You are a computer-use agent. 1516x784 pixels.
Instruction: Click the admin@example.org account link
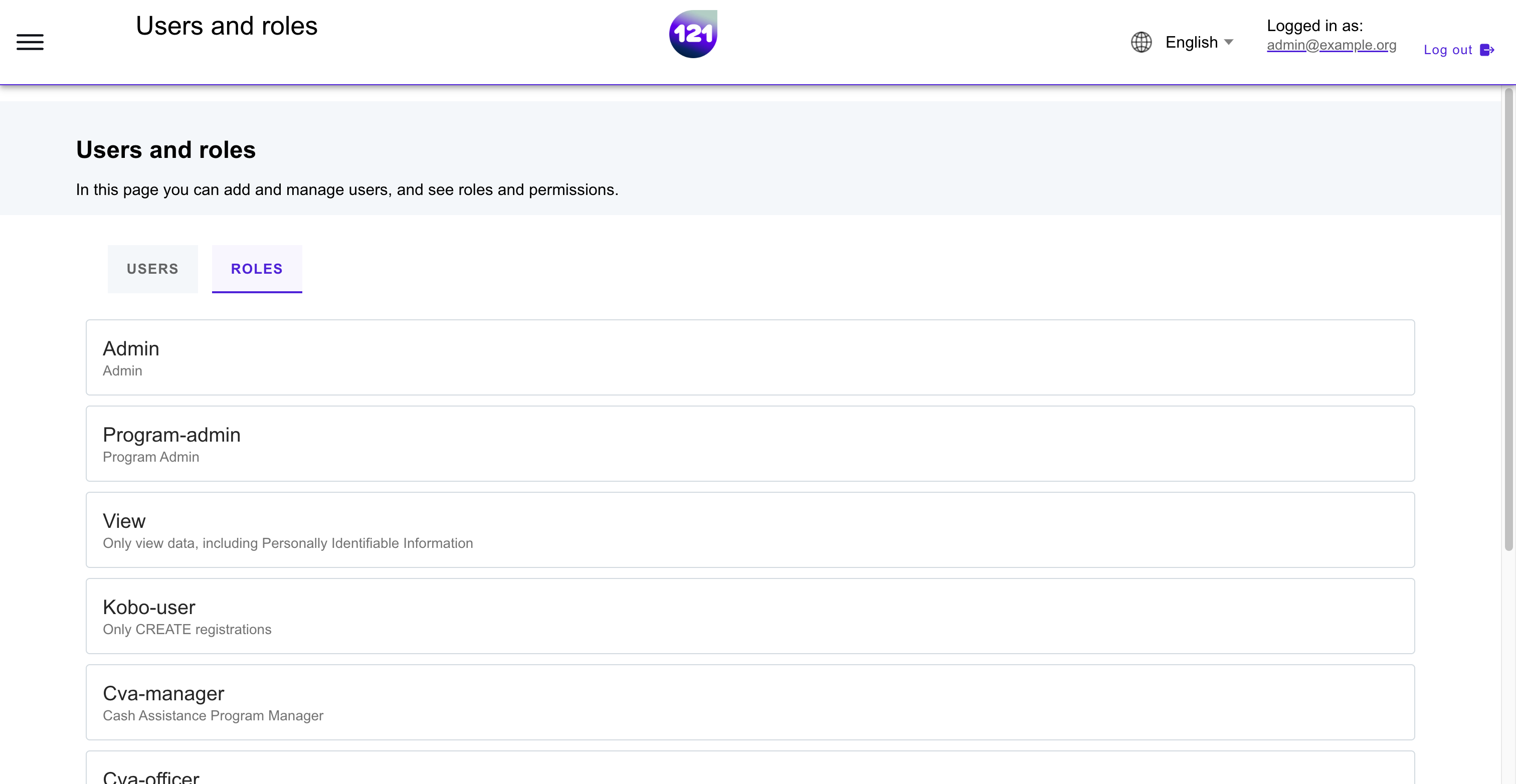pyautogui.click(x=1331, y=45)
